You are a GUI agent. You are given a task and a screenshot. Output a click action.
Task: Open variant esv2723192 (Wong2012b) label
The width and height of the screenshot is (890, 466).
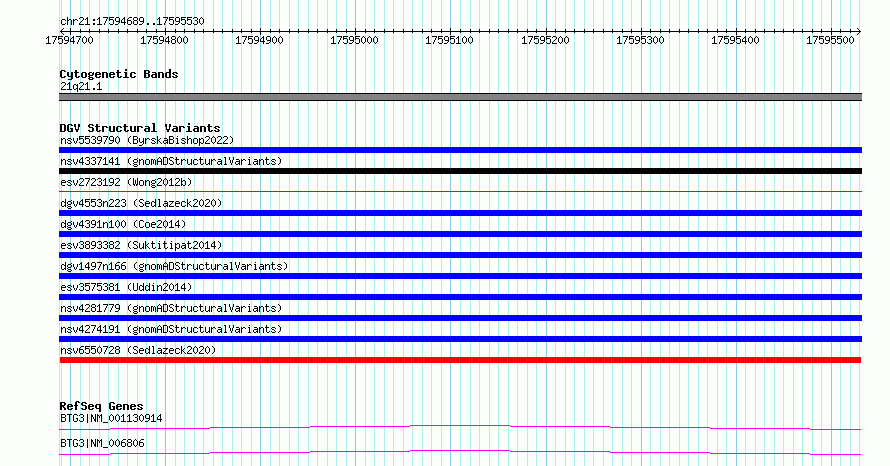tap(126, 182)
